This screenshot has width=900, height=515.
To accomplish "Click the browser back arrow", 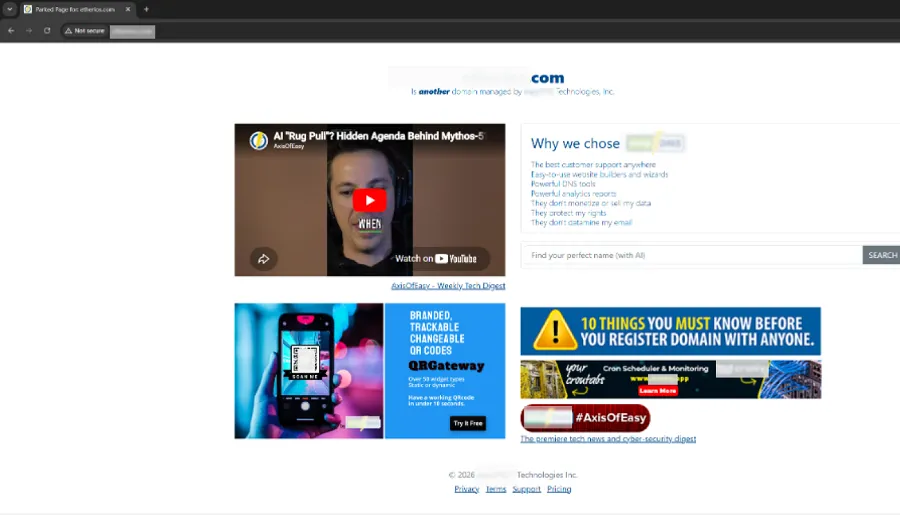I will pos(11,31).
